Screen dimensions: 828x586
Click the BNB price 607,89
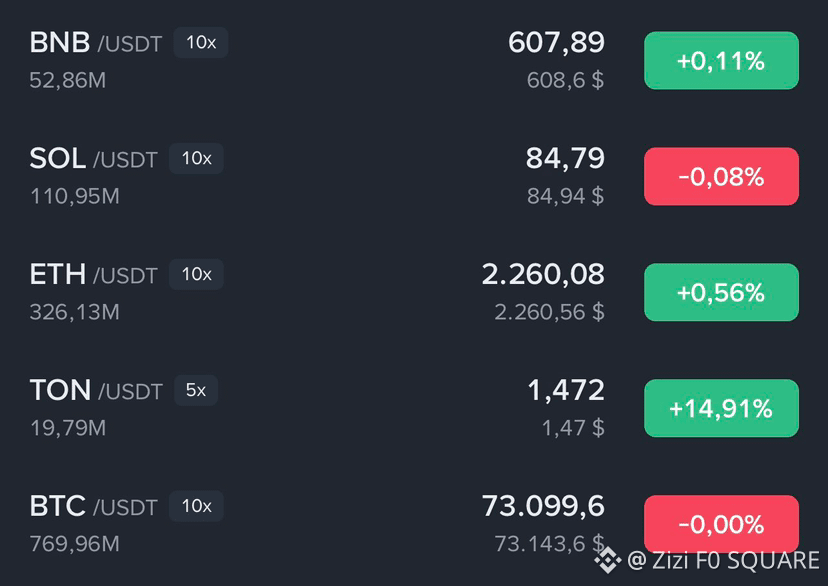tap(556, 42)
